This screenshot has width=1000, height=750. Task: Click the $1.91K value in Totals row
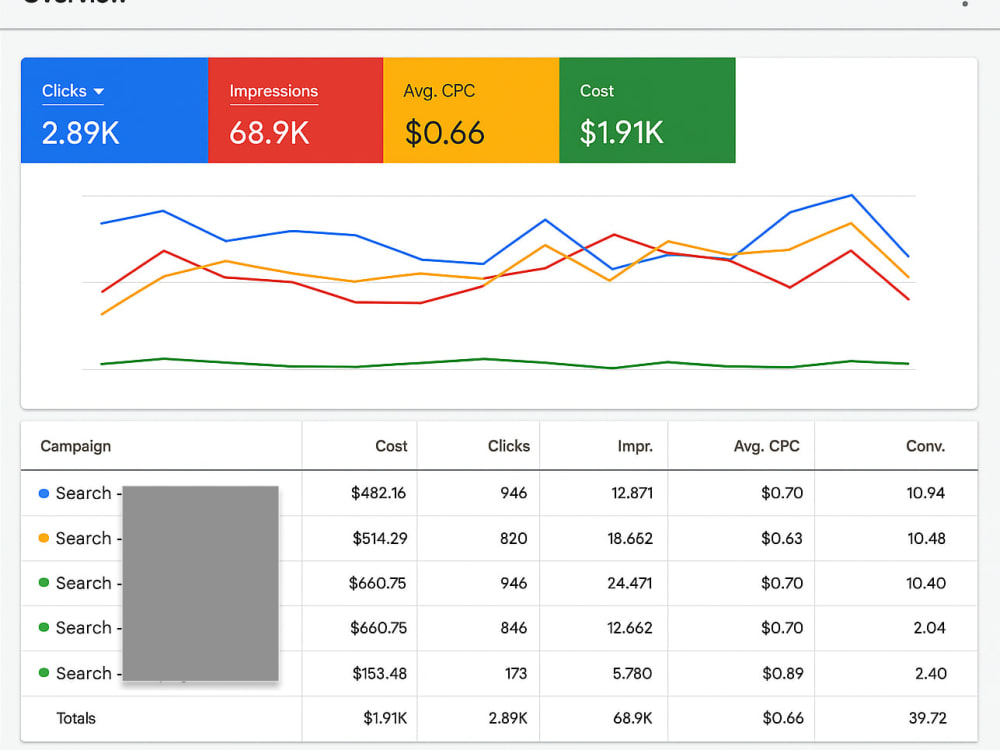coord(385,718)
